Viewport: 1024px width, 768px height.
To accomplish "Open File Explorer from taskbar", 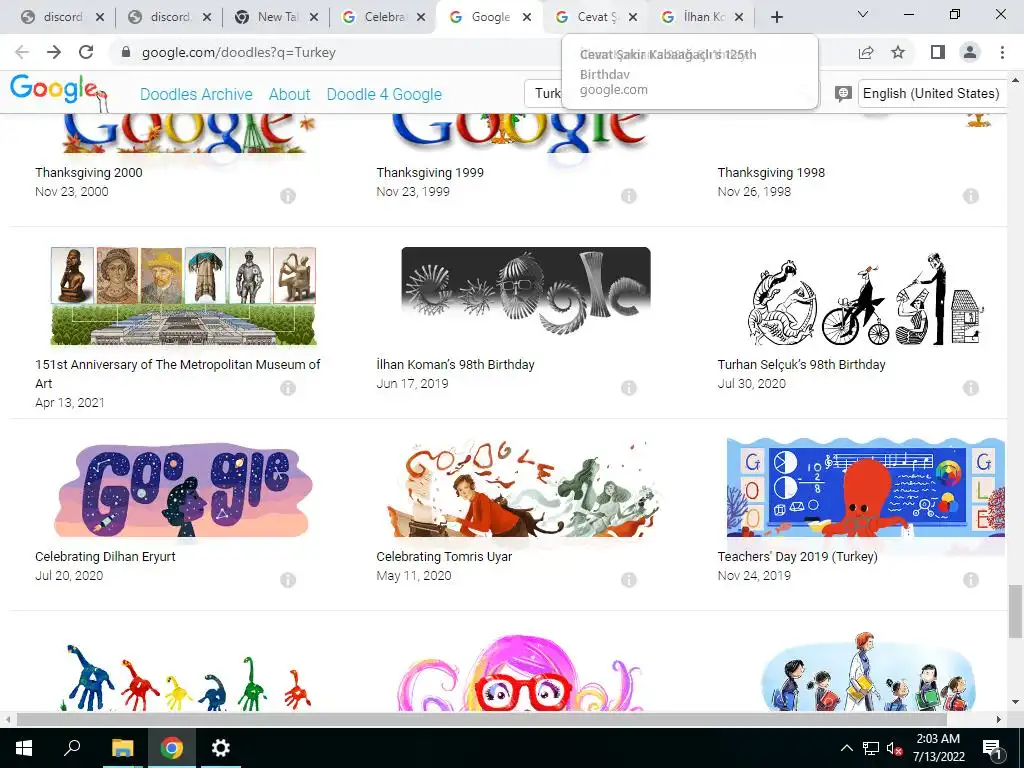I will (x=122, y=748).
